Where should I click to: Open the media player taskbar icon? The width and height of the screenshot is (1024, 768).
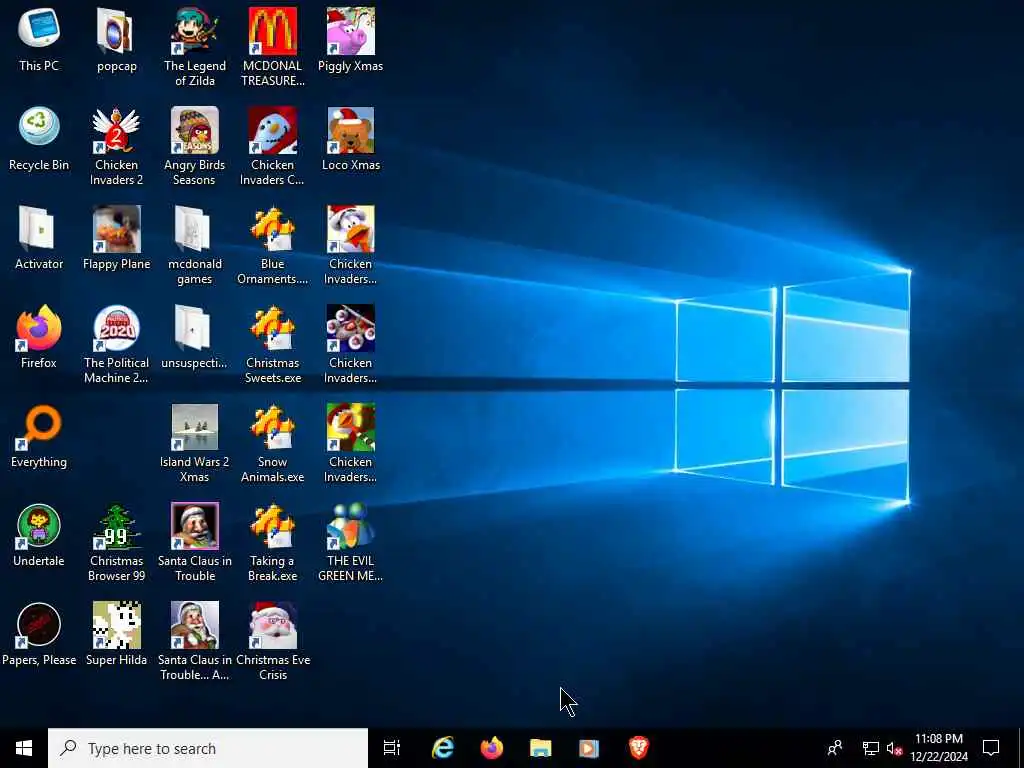pyautogui.click(x=589, y=748)
